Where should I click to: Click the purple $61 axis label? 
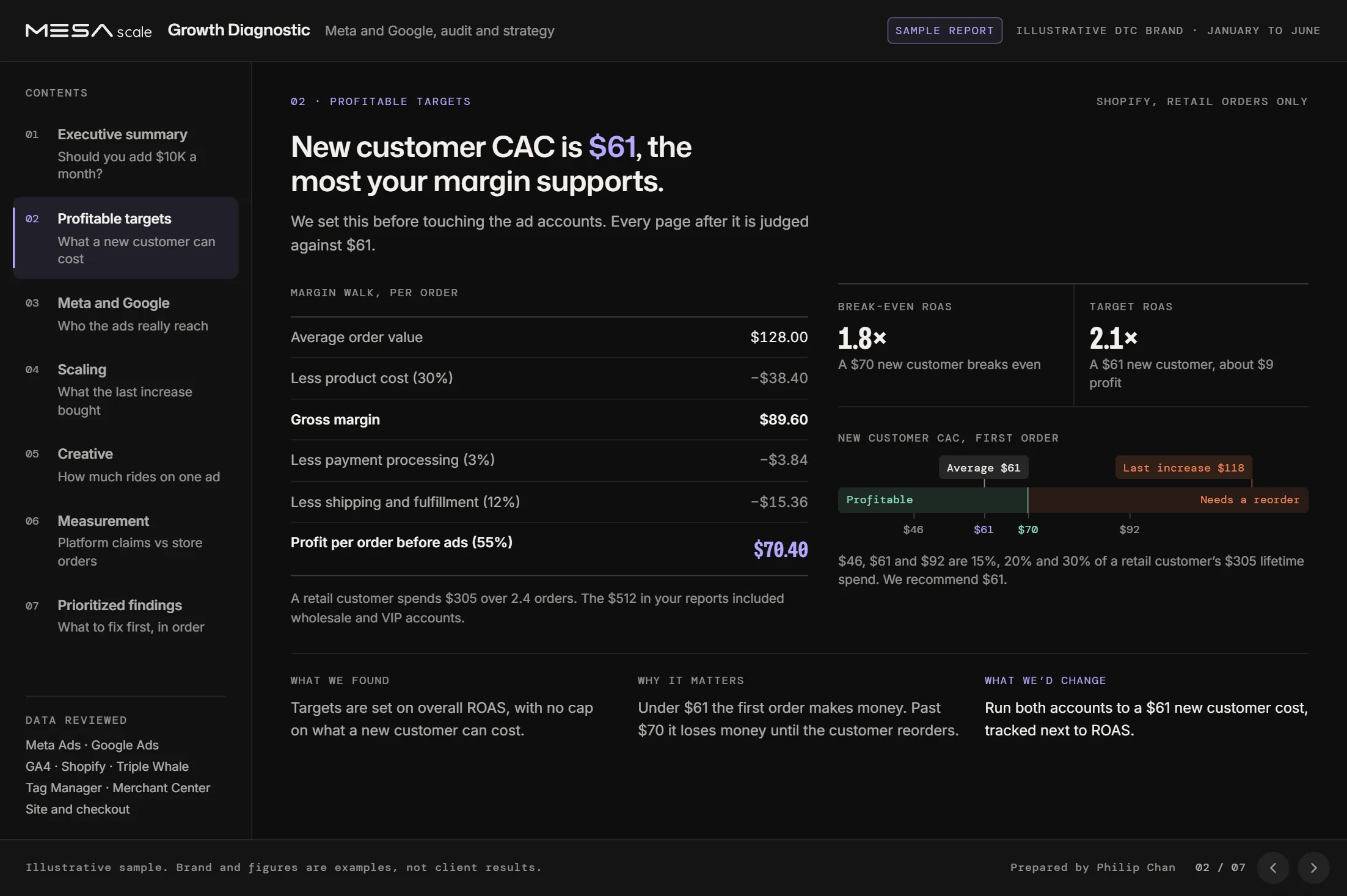point(984,530)
